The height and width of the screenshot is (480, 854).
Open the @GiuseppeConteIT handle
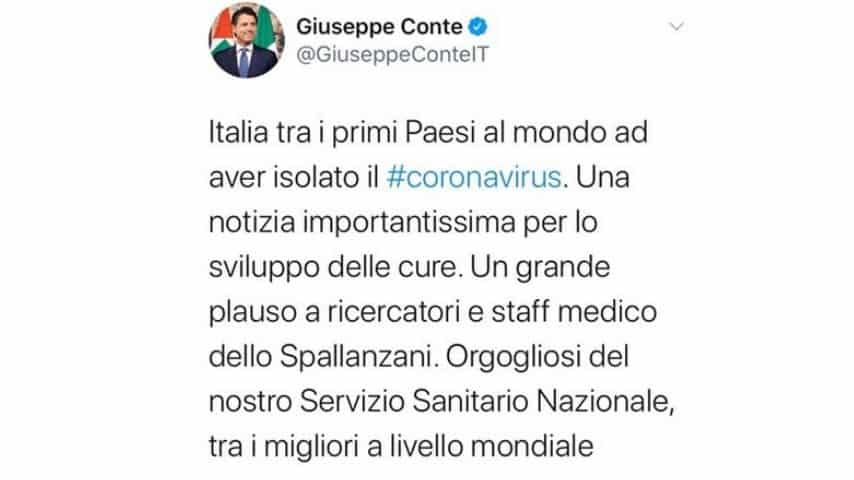(393, 54)
